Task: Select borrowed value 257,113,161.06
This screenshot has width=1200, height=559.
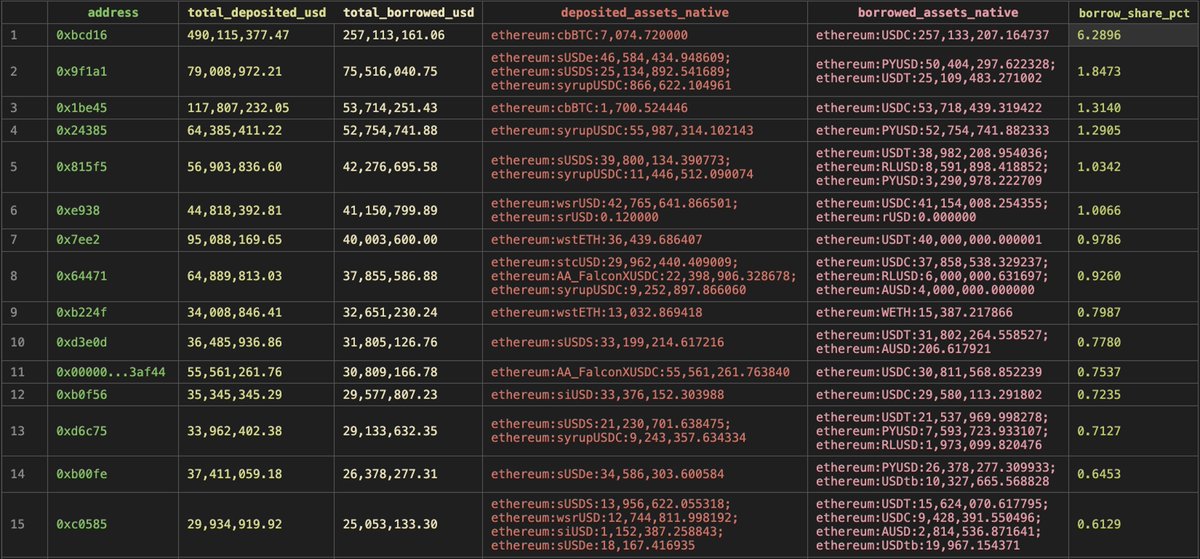Action: pos(394,34)
